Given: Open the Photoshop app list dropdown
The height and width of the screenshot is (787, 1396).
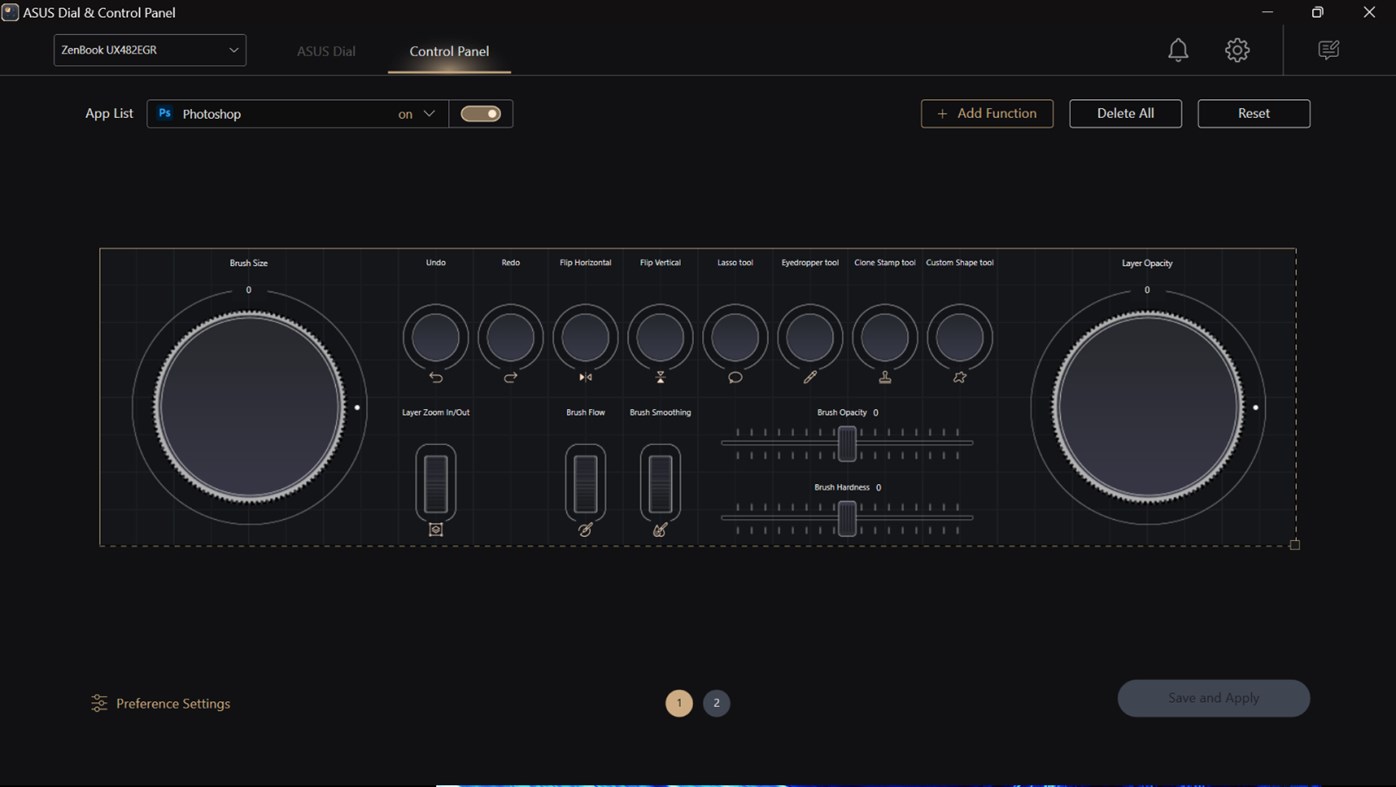Looking at the screenshot, I should [x=428, y=113].
